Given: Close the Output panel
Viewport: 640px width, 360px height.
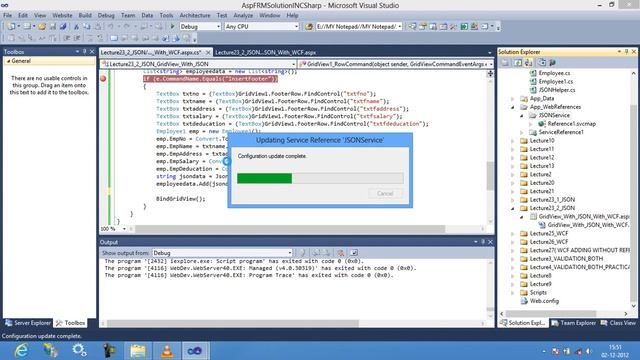Looking at the screenshot, I should (x=490, y=242).
